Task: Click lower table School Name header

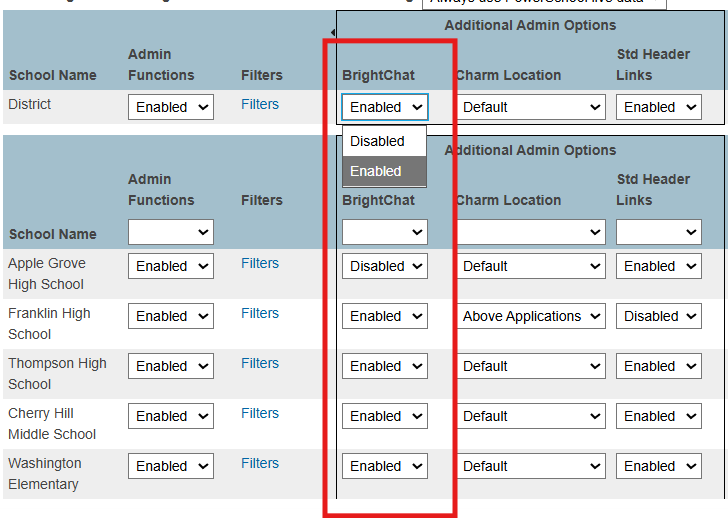Action: (x=53, y=234)
